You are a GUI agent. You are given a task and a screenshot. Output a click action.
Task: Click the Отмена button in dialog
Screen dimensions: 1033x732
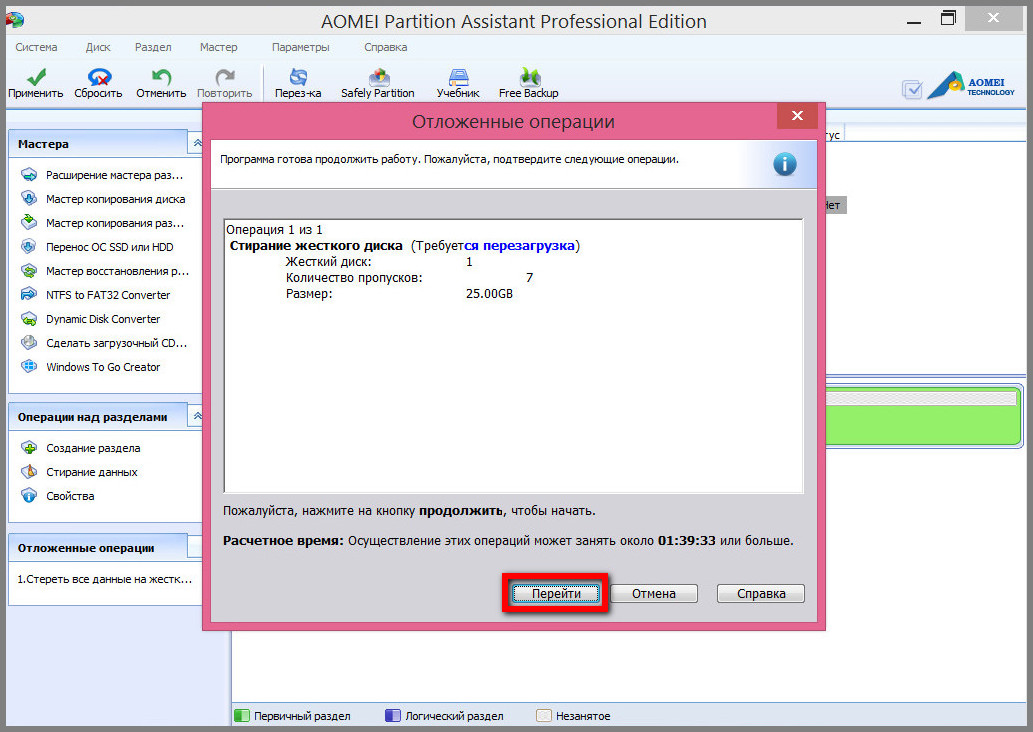654,594
